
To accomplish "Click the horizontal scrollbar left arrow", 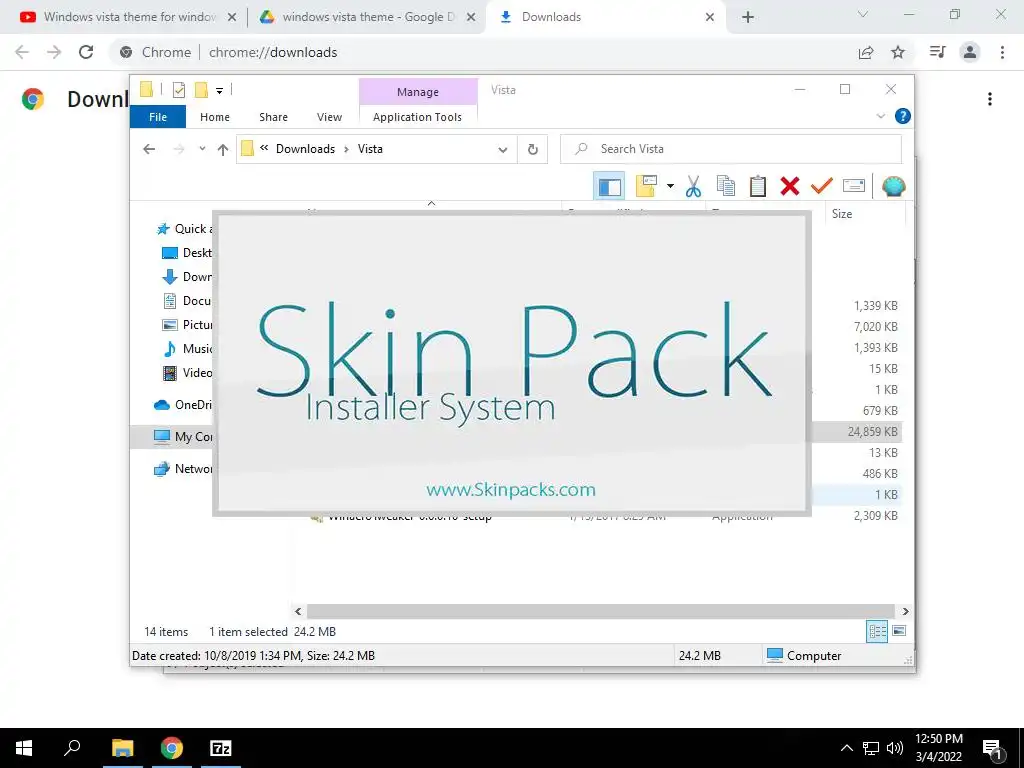I will pos(298,611).
